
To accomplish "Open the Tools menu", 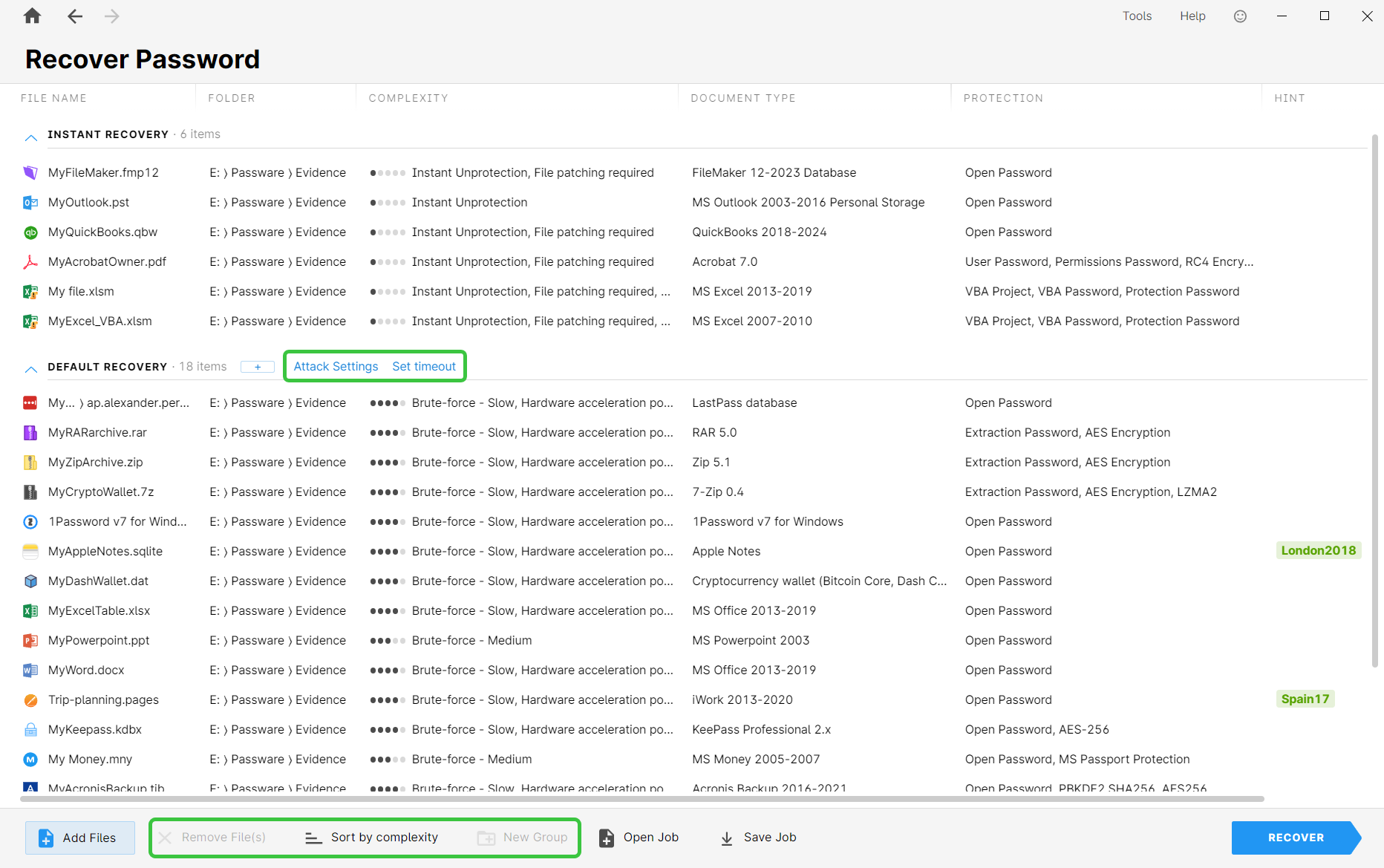I will coord(1137,16).
